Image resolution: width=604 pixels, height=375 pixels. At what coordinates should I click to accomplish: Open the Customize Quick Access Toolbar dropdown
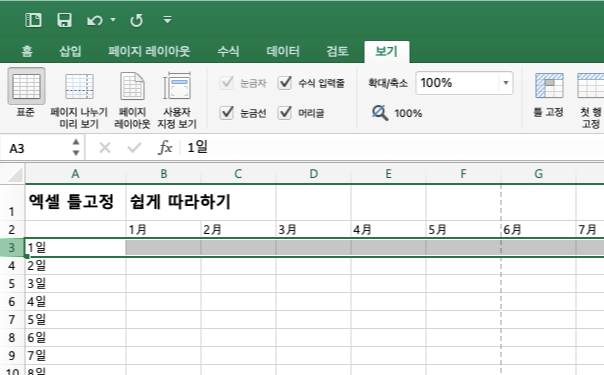pos(167,19)
